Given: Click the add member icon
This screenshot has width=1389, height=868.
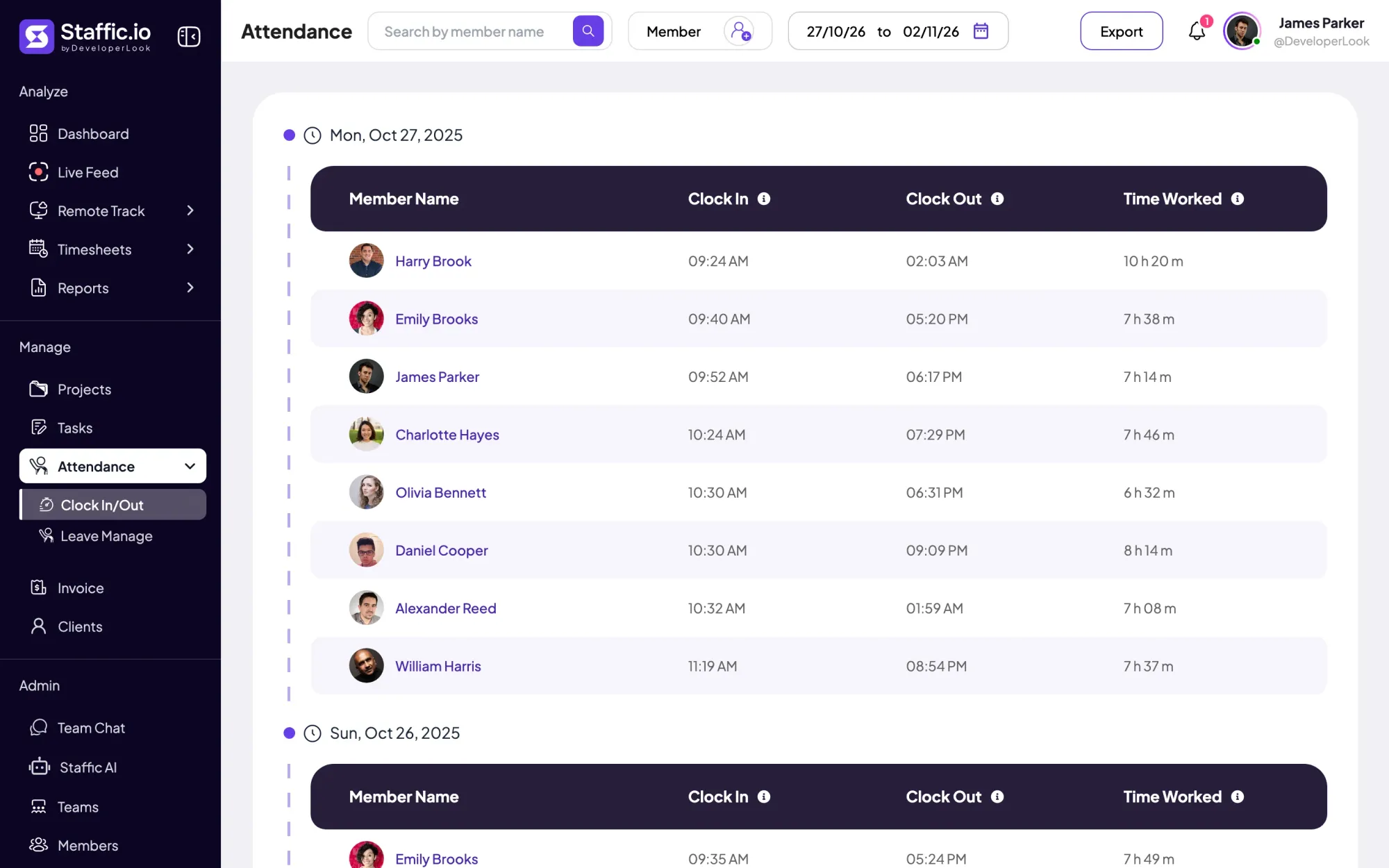Looking at the screenshot, I should click(740, 31).
